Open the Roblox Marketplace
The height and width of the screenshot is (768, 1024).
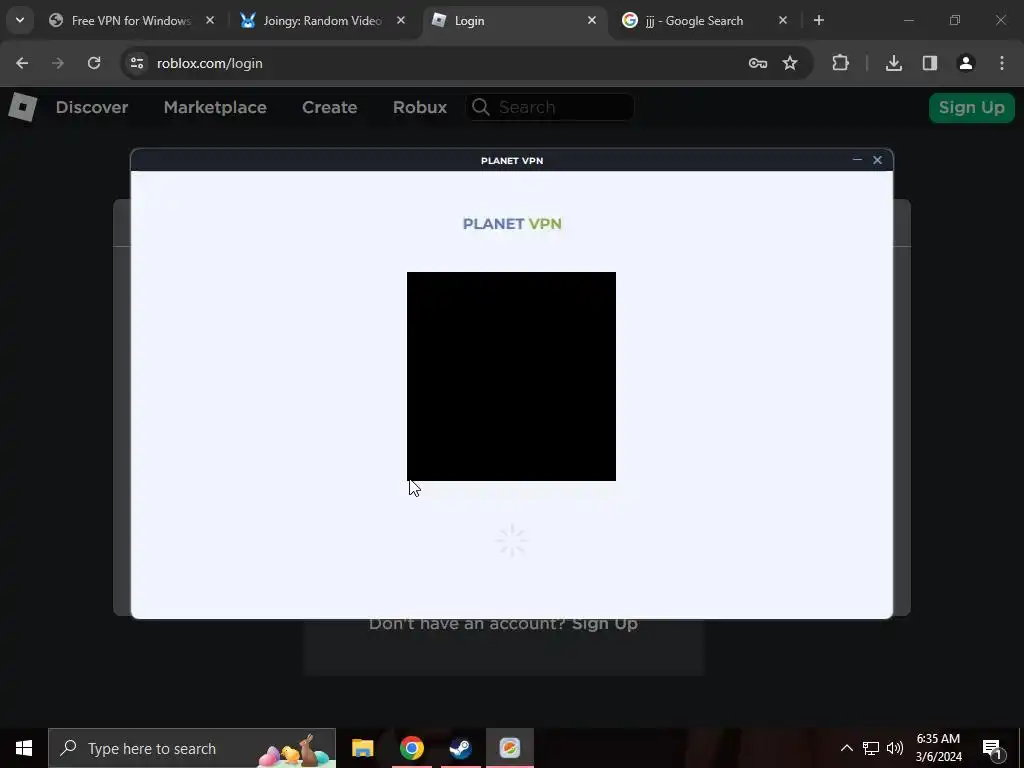click(215, 107)
